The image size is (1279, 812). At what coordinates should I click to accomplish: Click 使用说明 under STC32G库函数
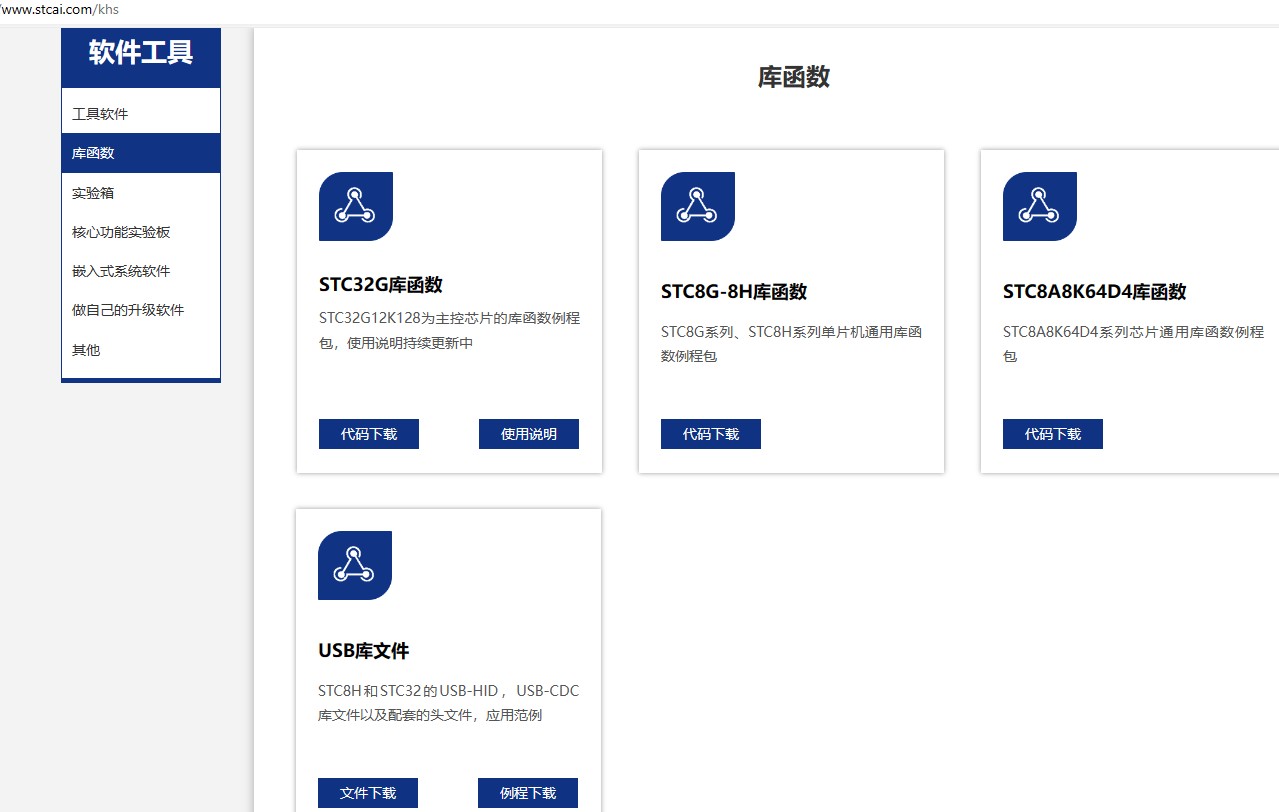coord(529,434)
